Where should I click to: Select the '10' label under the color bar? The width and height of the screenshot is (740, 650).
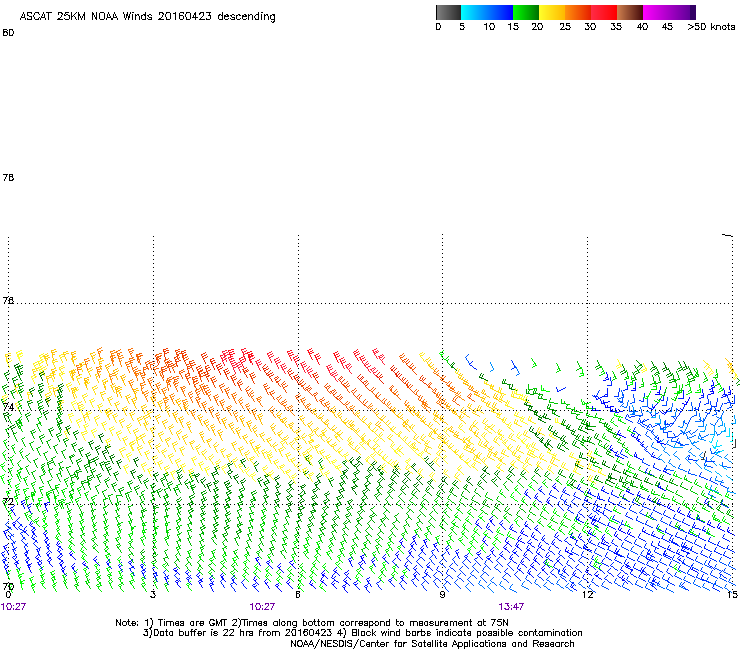(489, 27)
